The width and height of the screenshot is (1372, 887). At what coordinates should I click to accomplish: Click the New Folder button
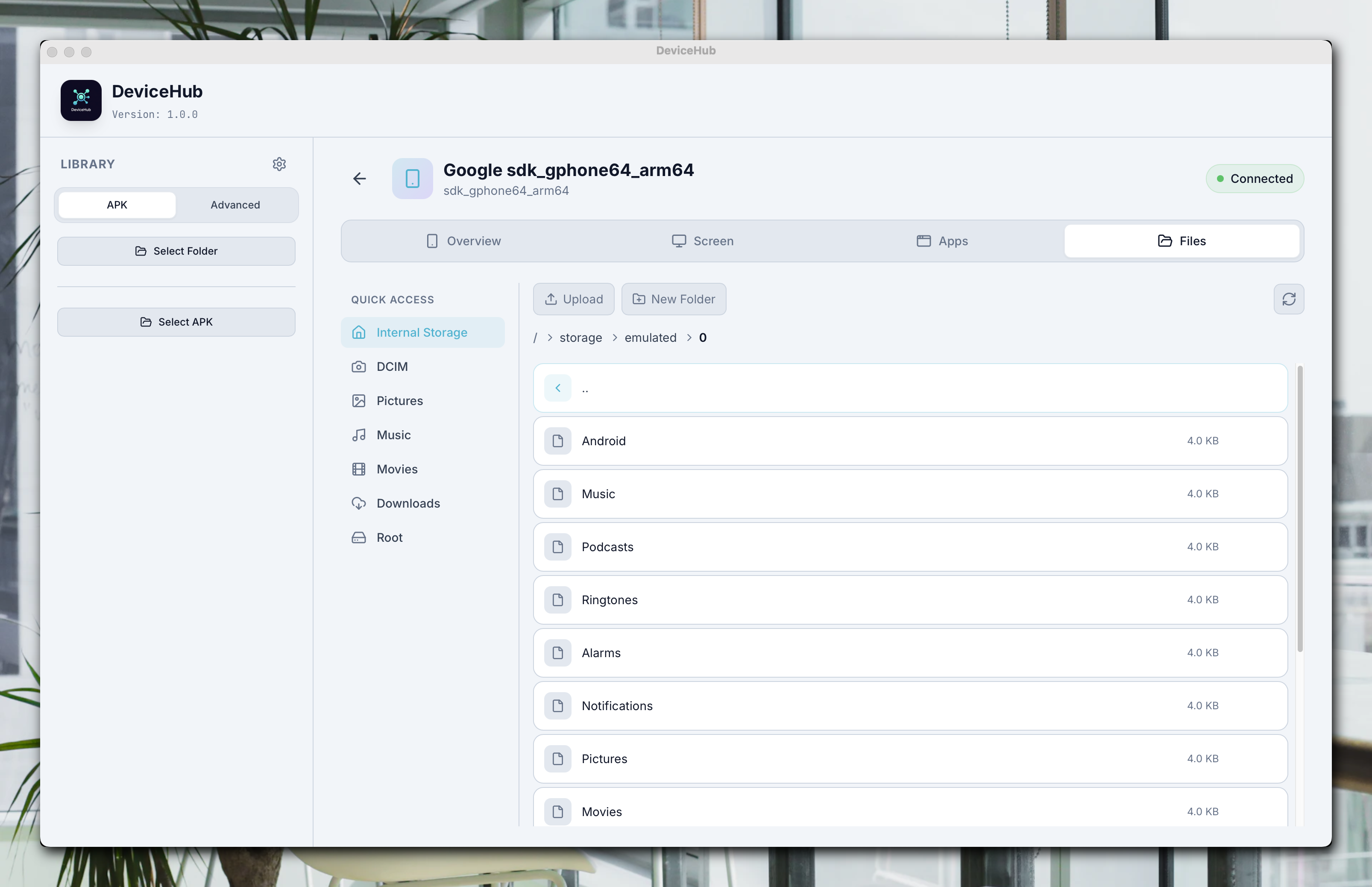[x=674, y=299]
